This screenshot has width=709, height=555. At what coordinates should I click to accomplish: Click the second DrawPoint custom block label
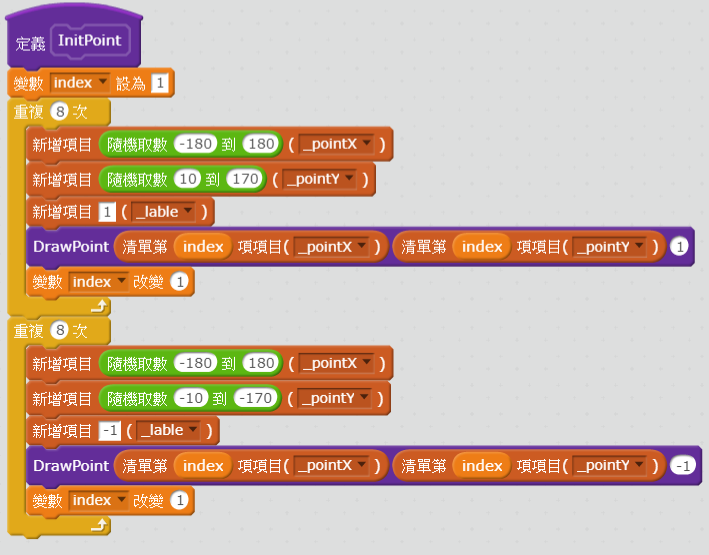pyautogui.click(x=71, y=465)
